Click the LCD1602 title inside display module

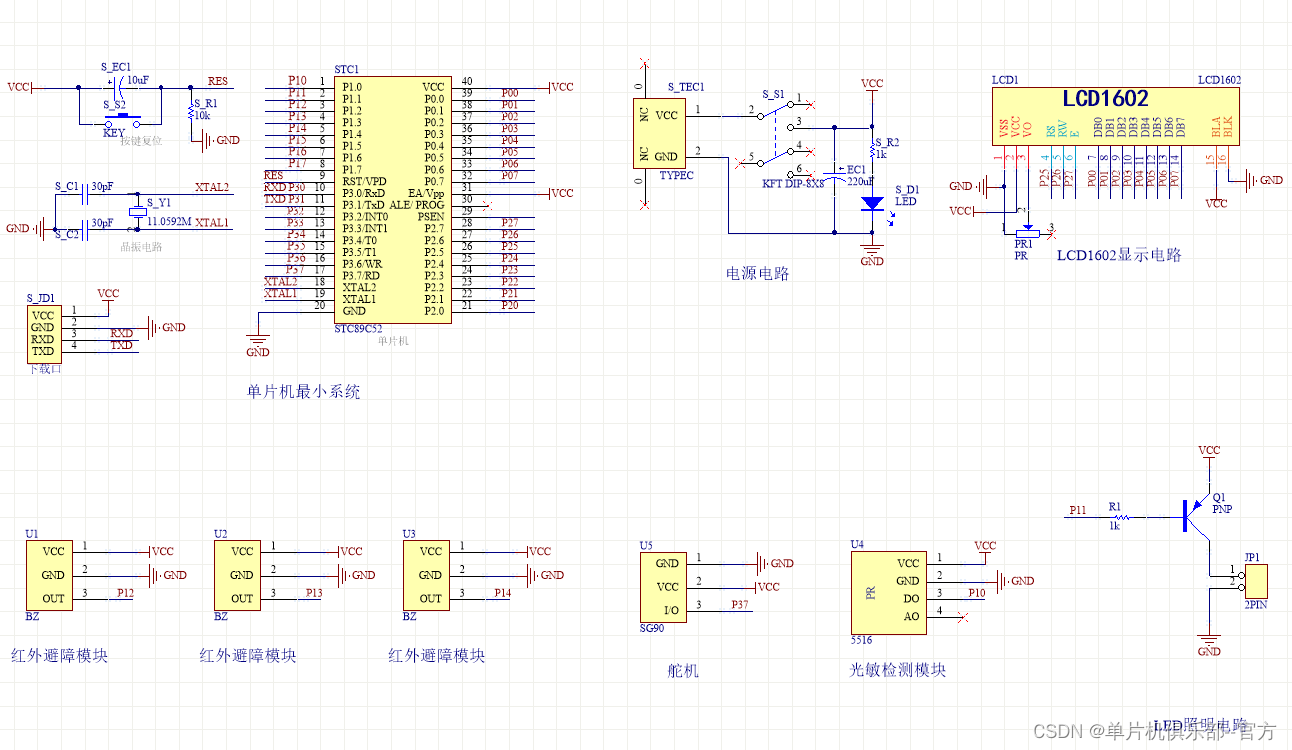[1105, 99]
